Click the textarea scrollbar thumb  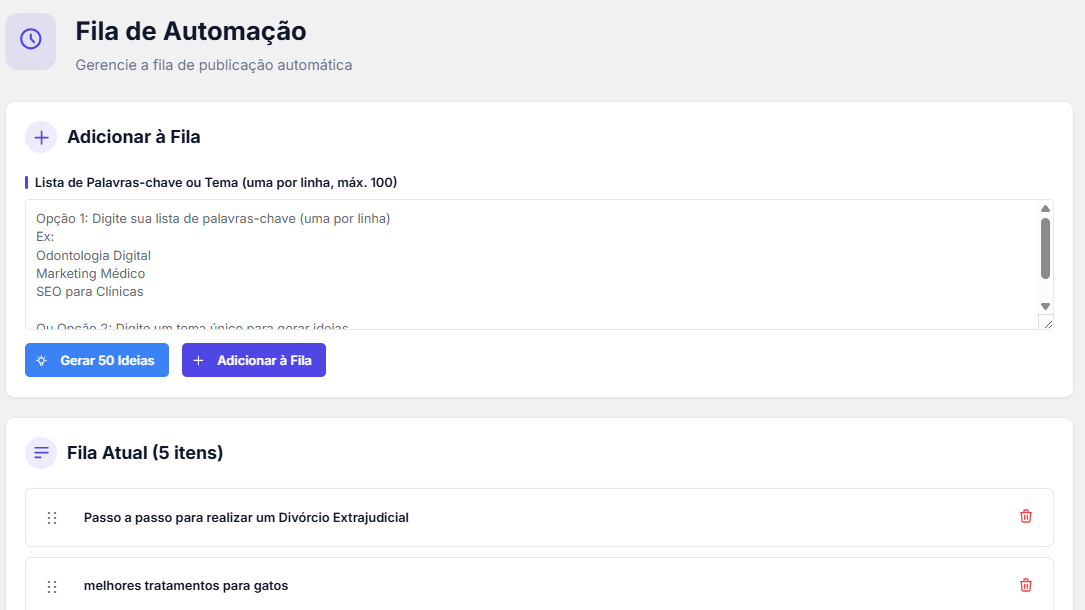(1045, 248)
